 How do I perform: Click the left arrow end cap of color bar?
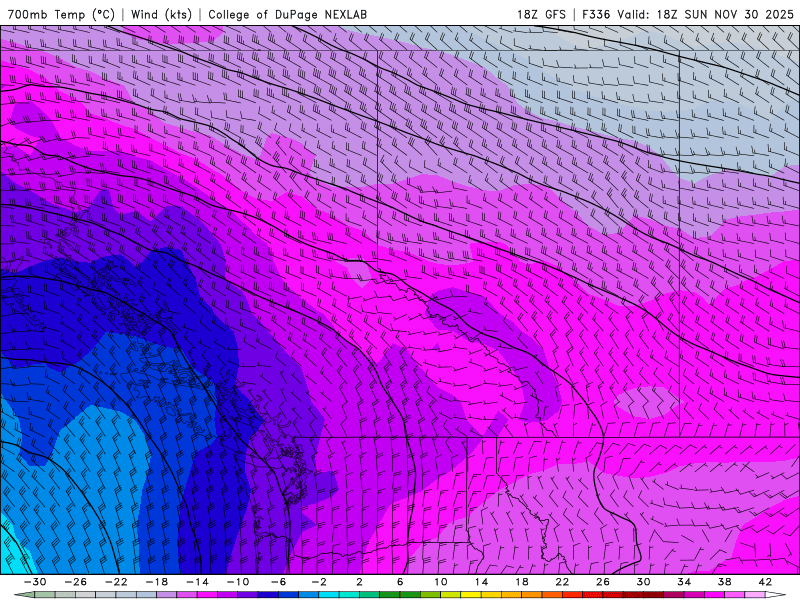24,595
